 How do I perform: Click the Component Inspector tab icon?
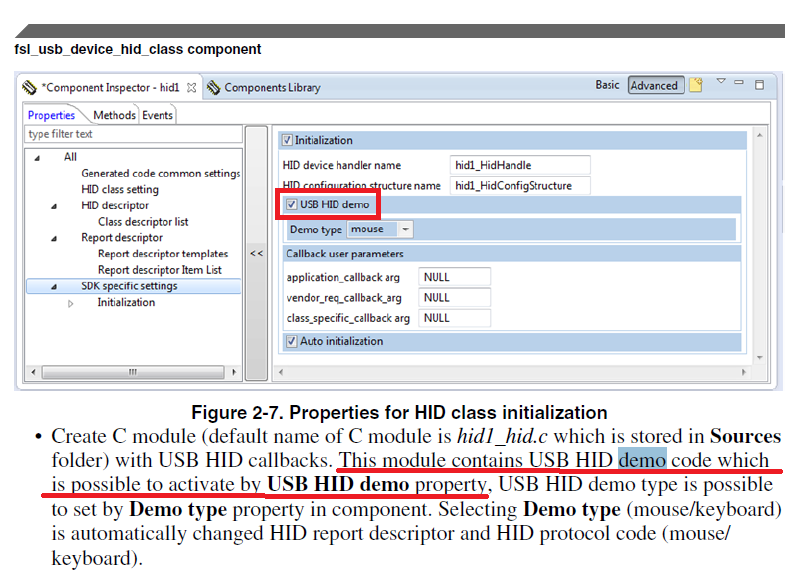tap(30, 87)
